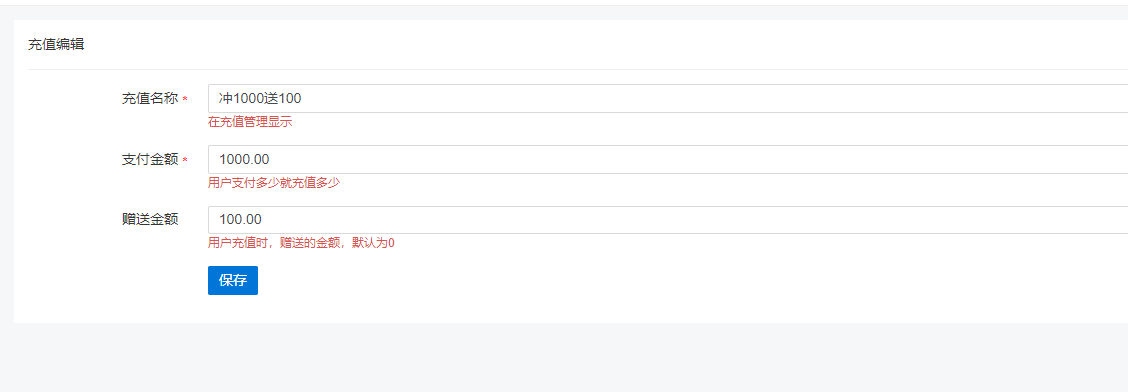Click blank white space beside 保存 button
Viewport: 1128px width, 392px height.
pos(647,281)
